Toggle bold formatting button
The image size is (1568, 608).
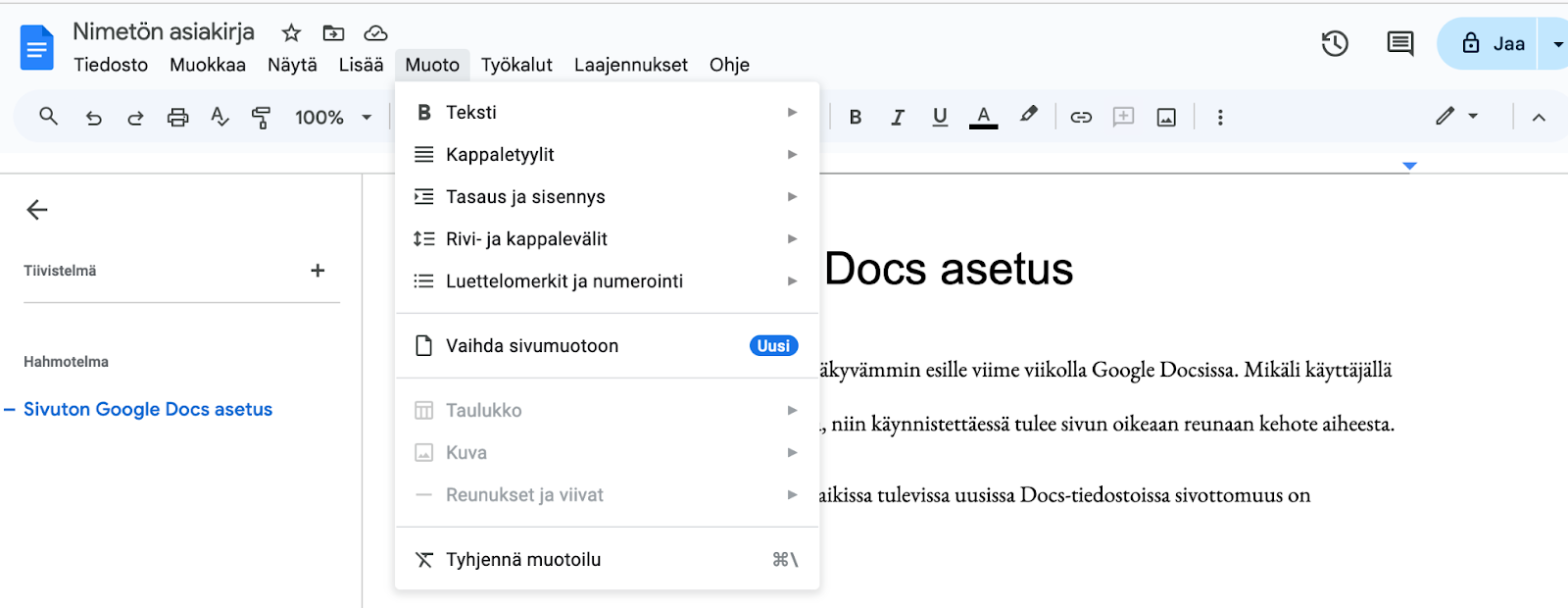[x=856, y=118]
